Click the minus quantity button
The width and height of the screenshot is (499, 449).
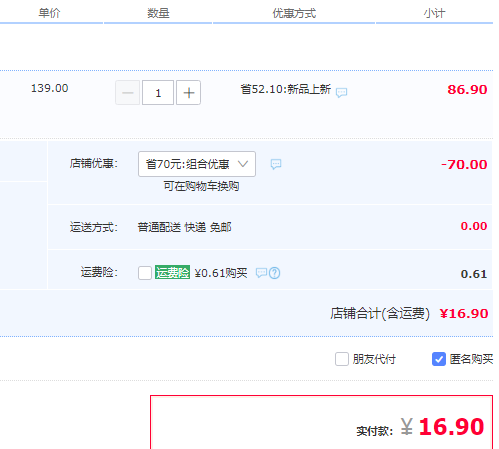127,93
